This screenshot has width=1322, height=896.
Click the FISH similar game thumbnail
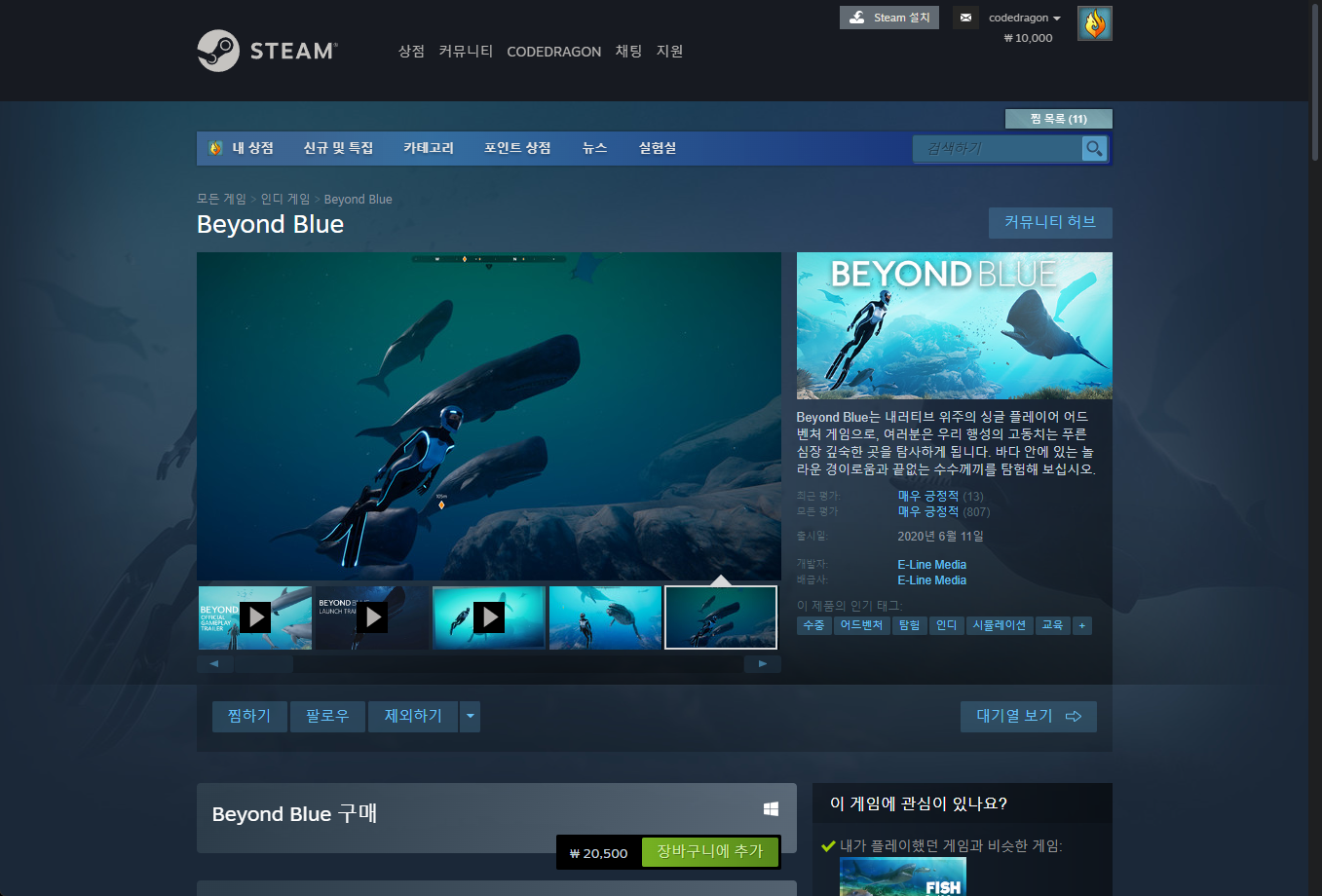pos(903,877)
